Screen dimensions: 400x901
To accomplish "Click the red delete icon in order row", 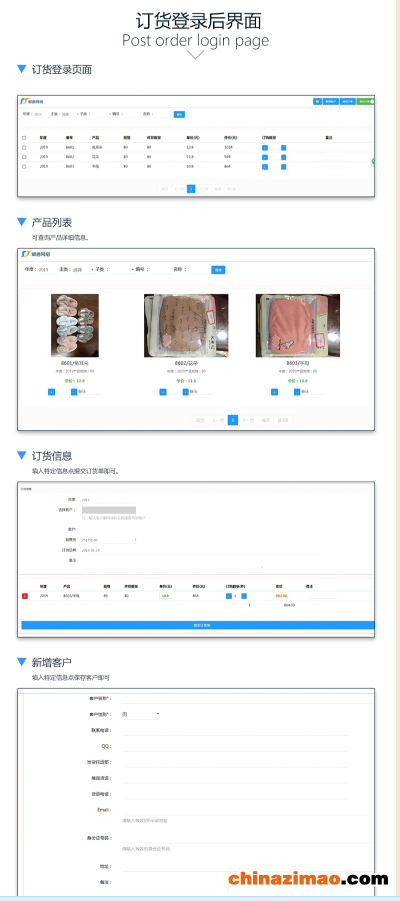I will [x=25, y=596].
